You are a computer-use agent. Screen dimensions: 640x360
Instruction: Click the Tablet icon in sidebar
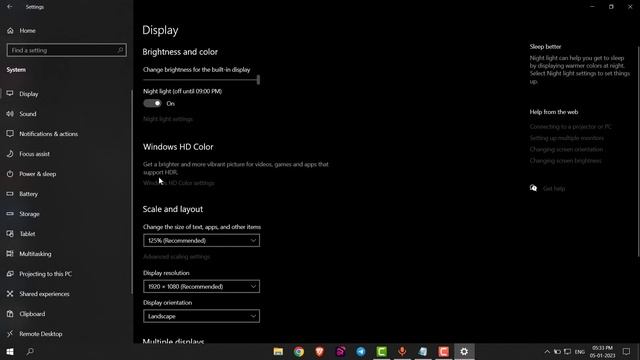[x=10, y=234]
